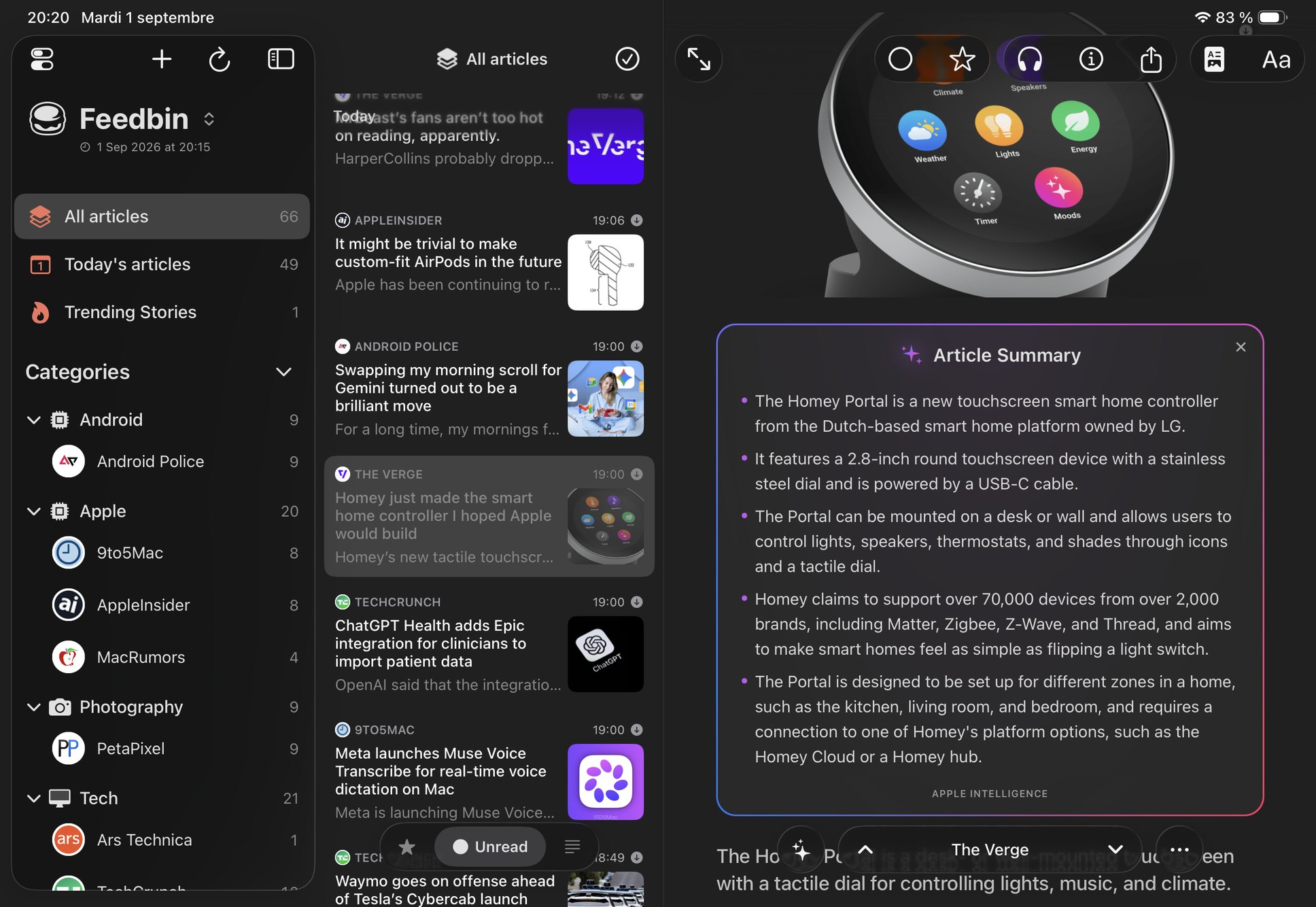Open the 9to5Mac feed
1316x907 pixels.
click(x=162, y=553)
